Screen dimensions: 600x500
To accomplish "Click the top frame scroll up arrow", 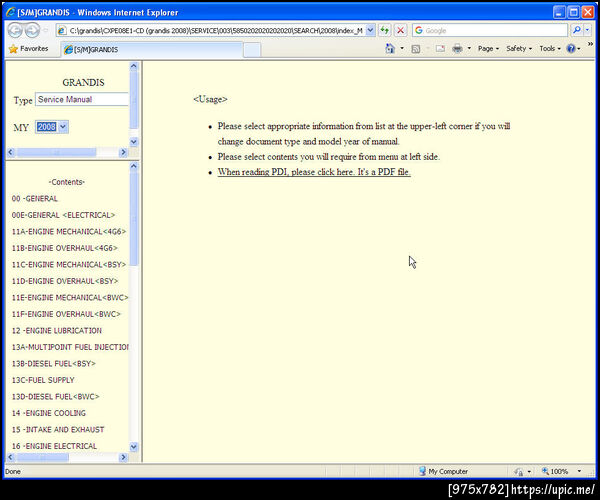I will (x=134, y=66).
